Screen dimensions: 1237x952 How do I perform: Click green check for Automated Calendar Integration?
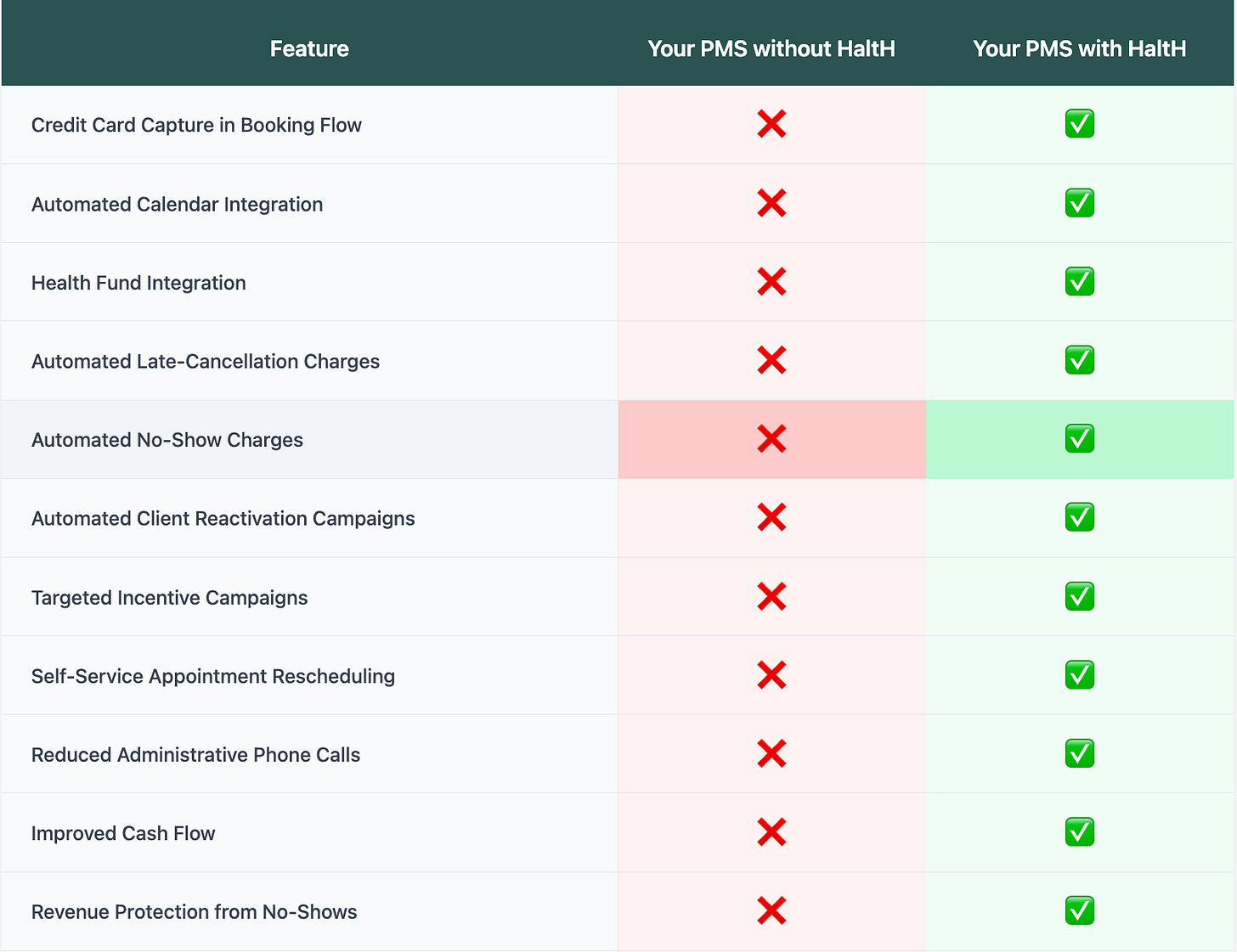(x=1079, y=203)
